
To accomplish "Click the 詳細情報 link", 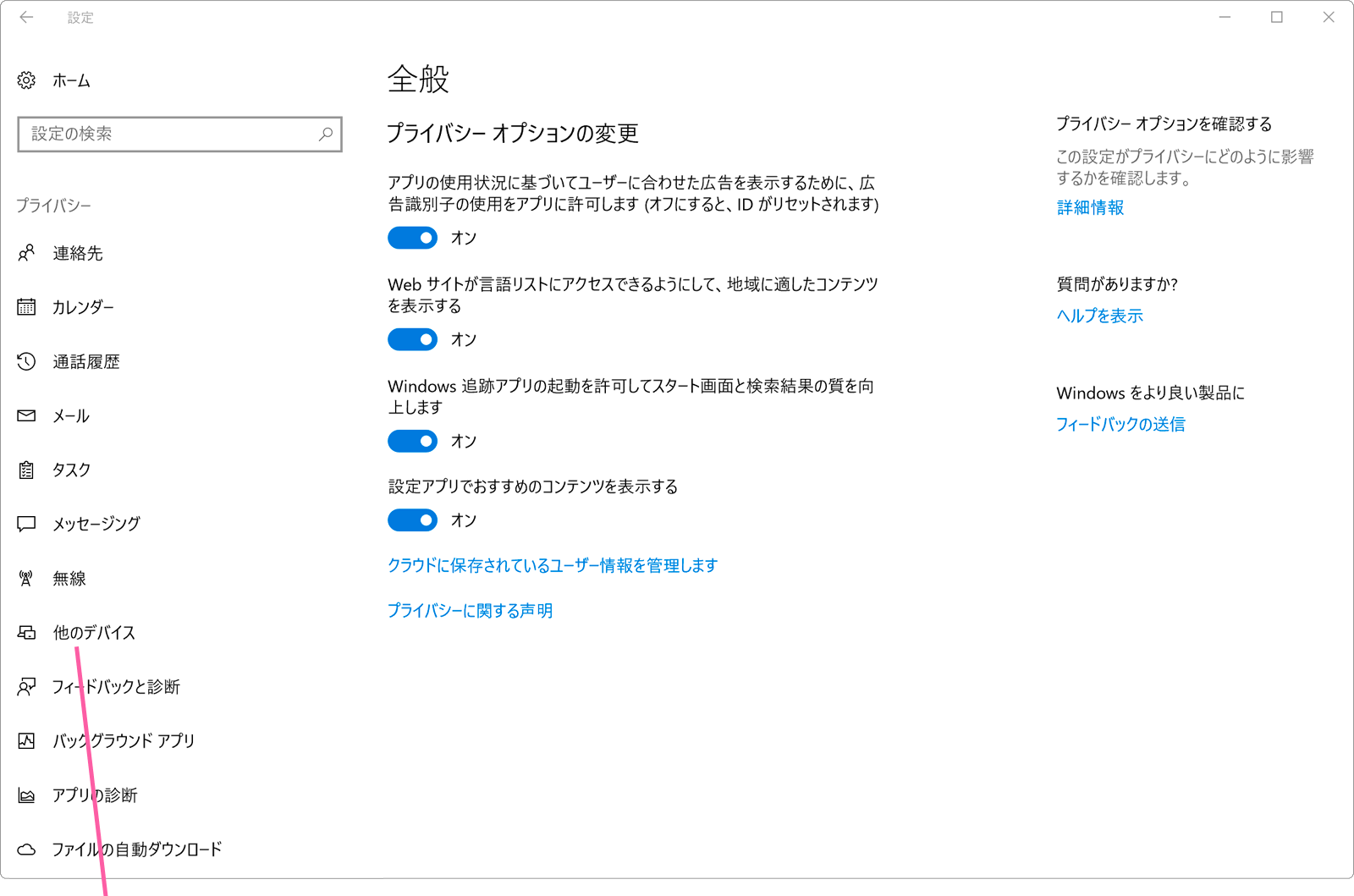I will coord(1090,207).
